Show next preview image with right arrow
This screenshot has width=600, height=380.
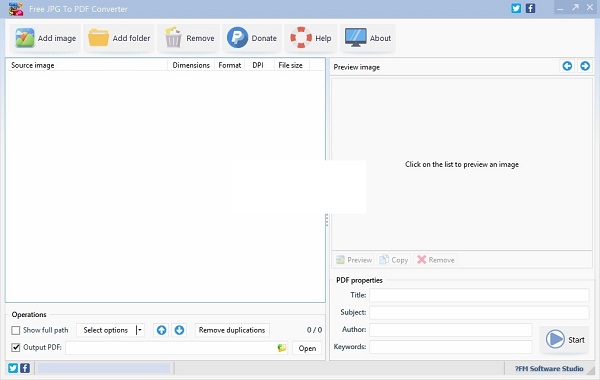[x=585, y=66]
